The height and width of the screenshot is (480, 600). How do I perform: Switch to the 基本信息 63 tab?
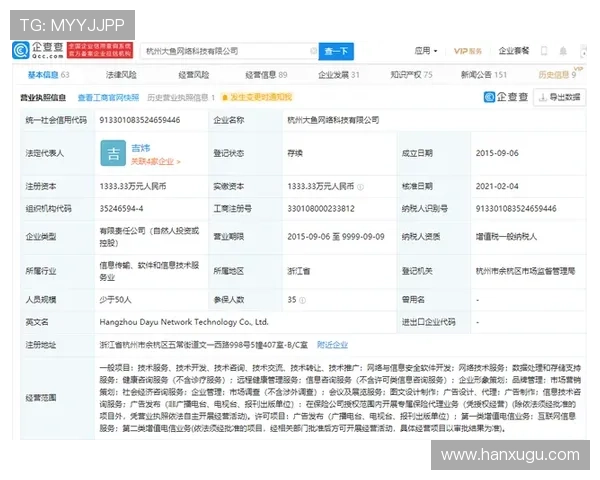(x=49, y=75)
